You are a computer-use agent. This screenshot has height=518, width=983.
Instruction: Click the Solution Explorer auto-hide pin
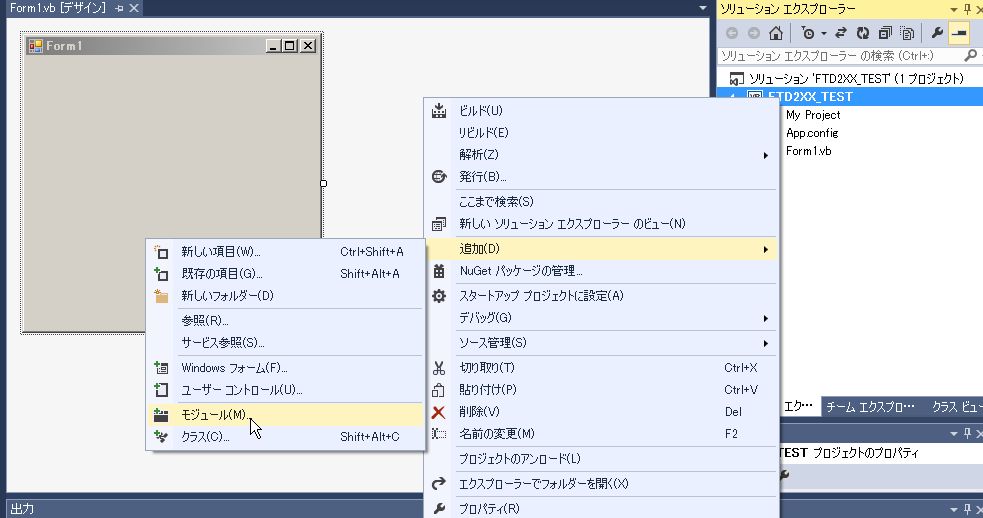[967, 9]
